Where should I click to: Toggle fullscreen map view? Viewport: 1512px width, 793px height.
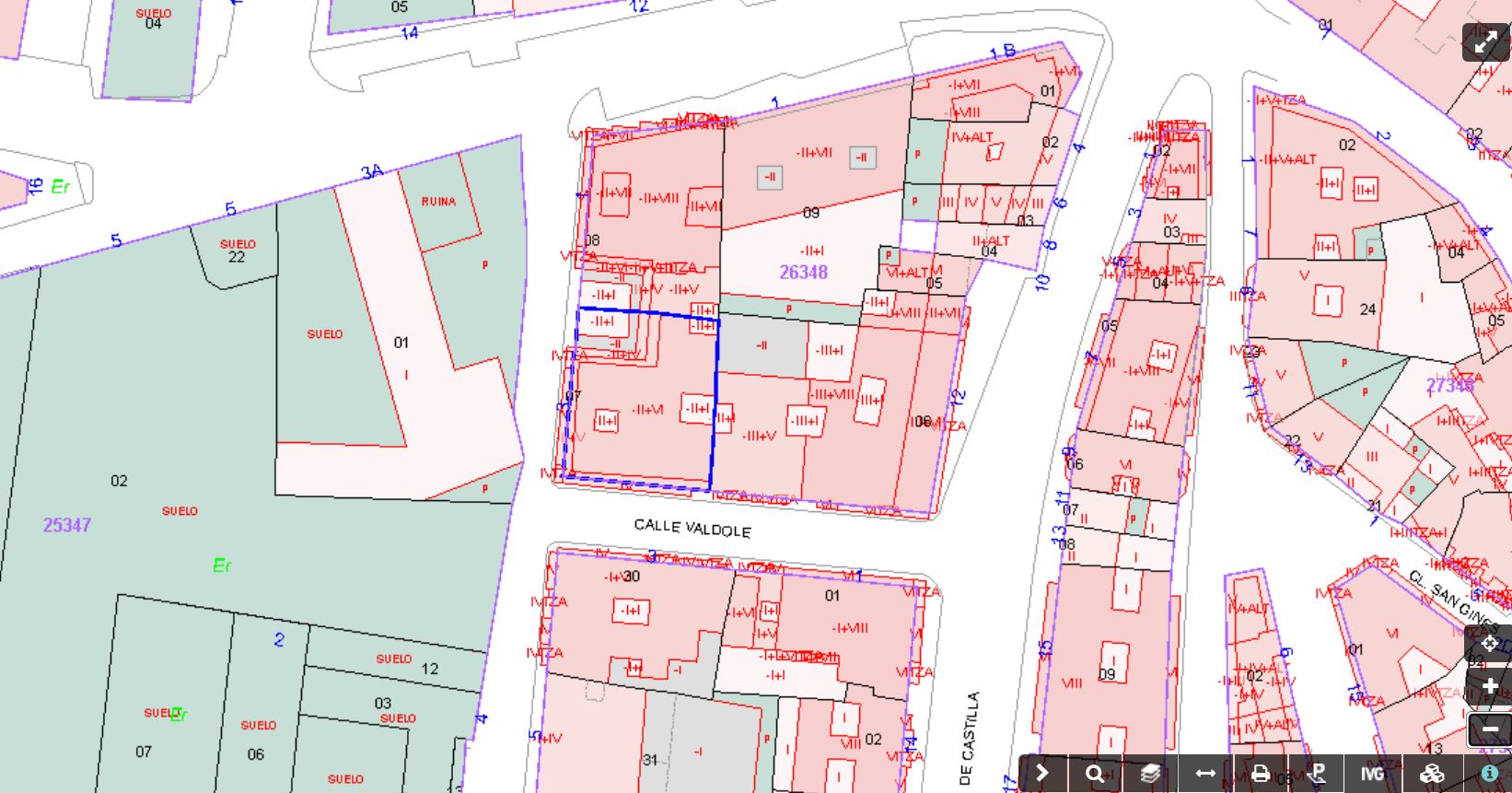pos(1484,43)
